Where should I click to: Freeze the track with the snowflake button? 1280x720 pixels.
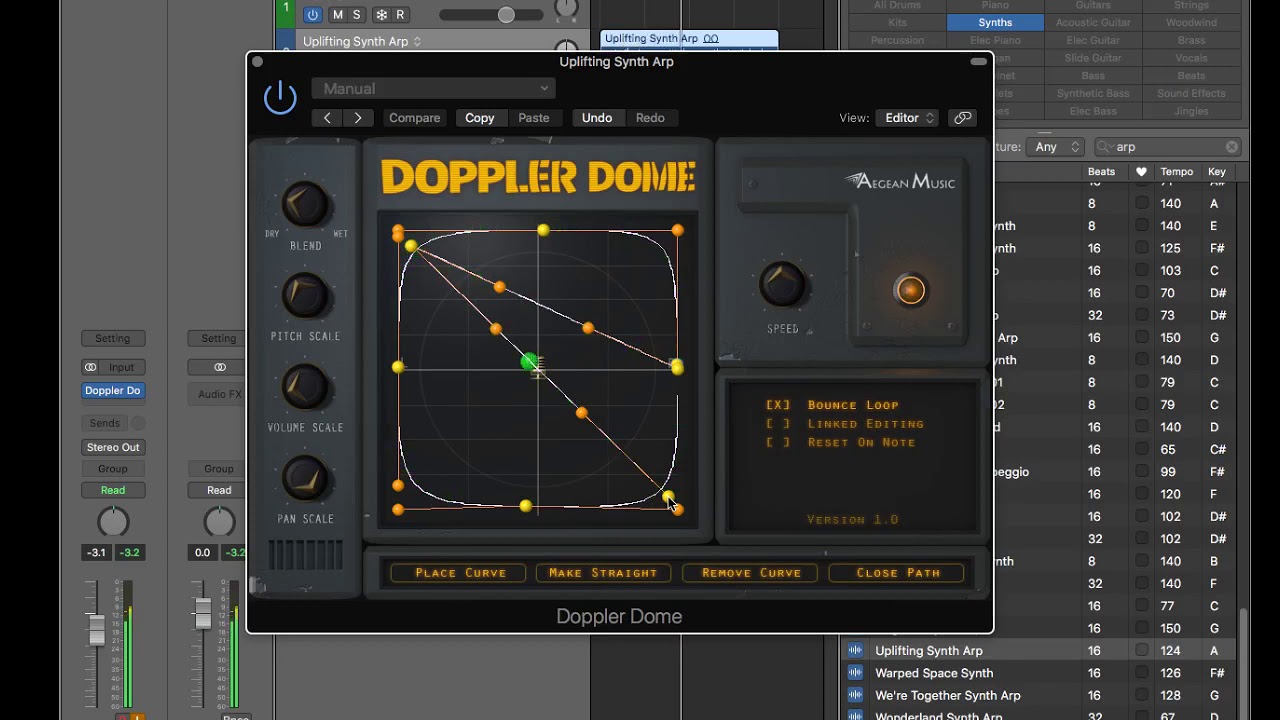pos(381,15)
